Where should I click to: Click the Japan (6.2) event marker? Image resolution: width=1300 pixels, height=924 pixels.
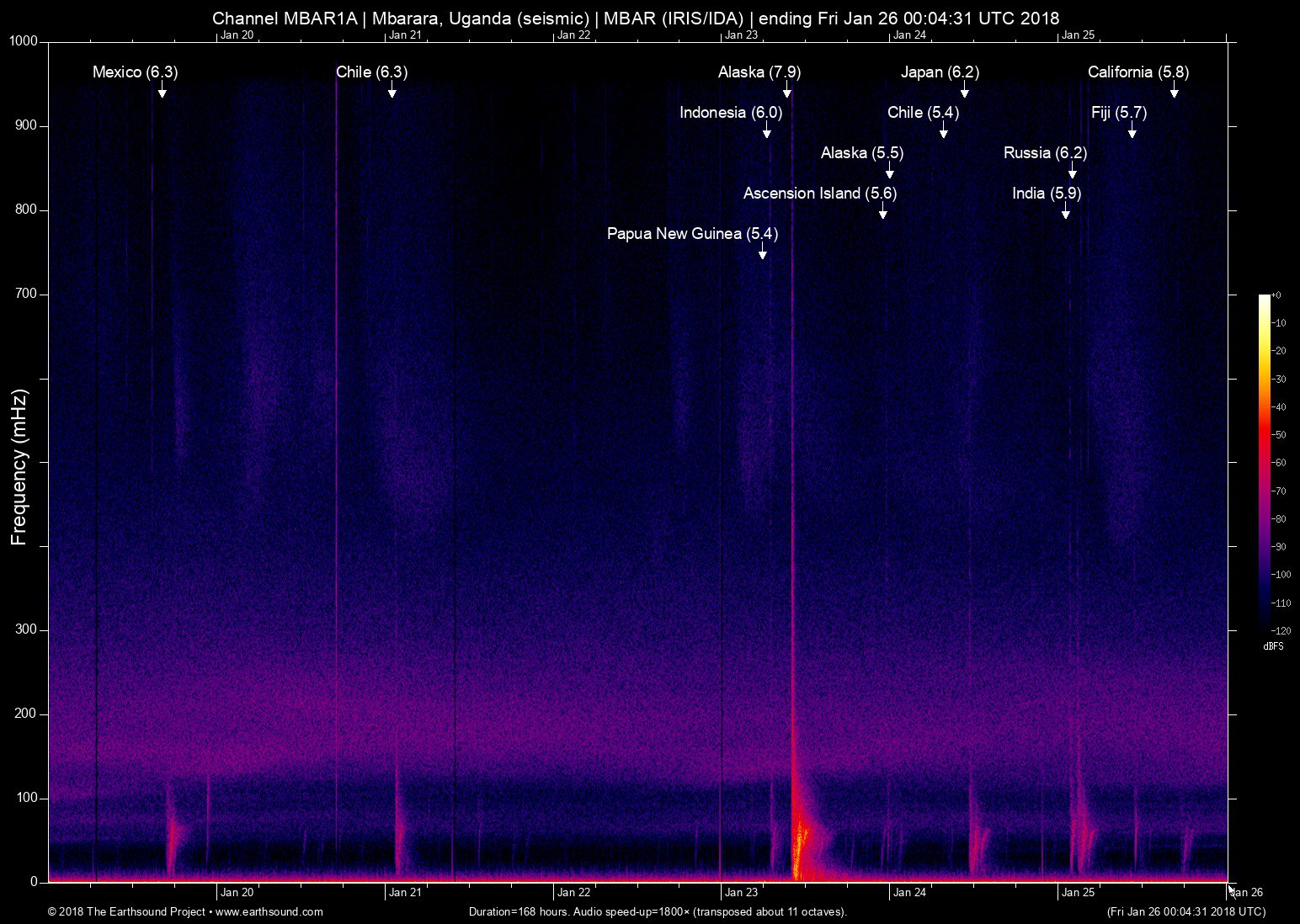[x=940, y=72]
